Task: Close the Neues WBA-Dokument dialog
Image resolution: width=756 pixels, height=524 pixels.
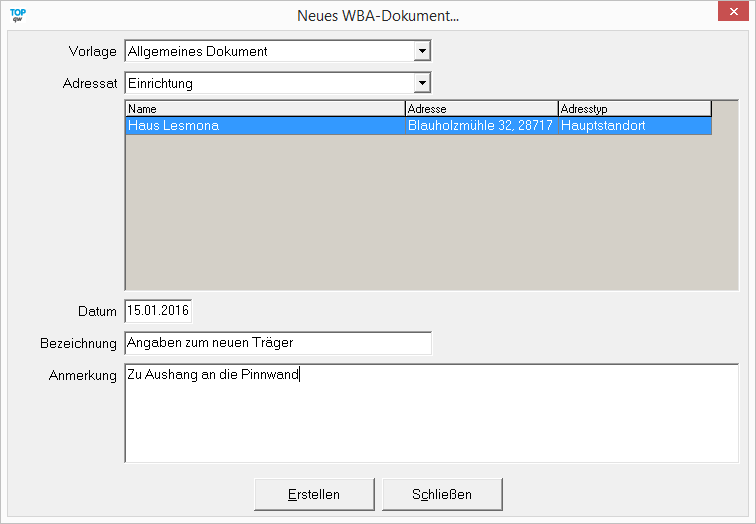Action: pyautogui.click(x=733, y=14)
